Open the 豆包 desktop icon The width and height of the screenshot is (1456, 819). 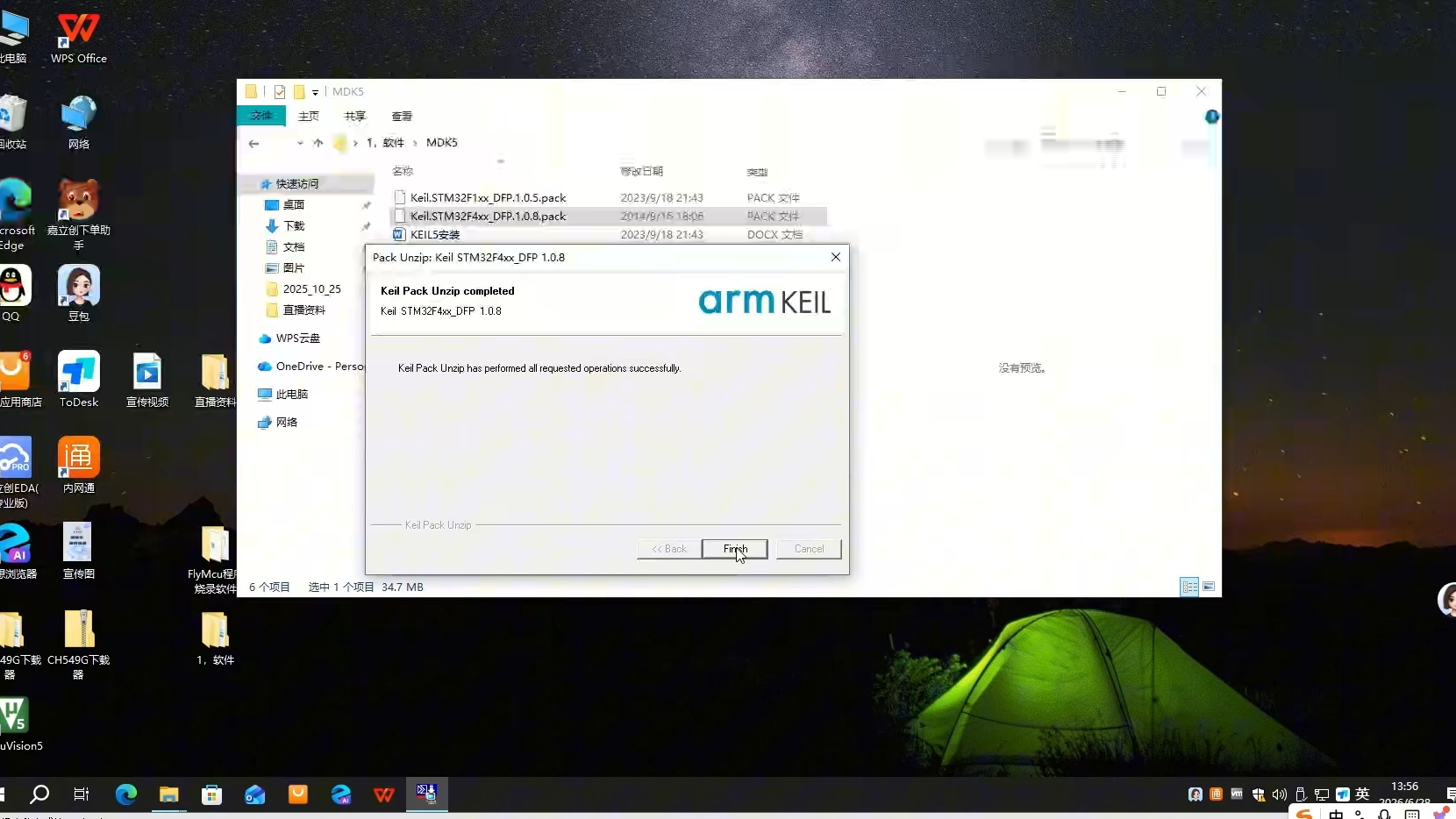tap(78, 294)
